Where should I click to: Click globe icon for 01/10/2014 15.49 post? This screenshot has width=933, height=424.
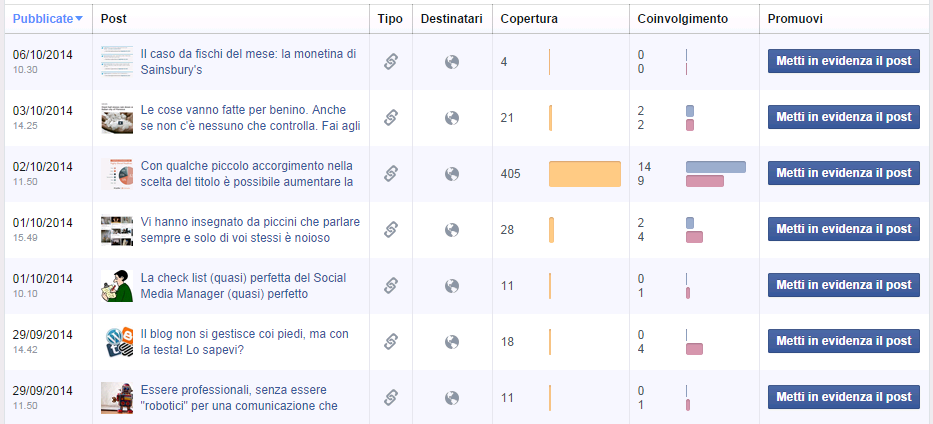[451, 230]
